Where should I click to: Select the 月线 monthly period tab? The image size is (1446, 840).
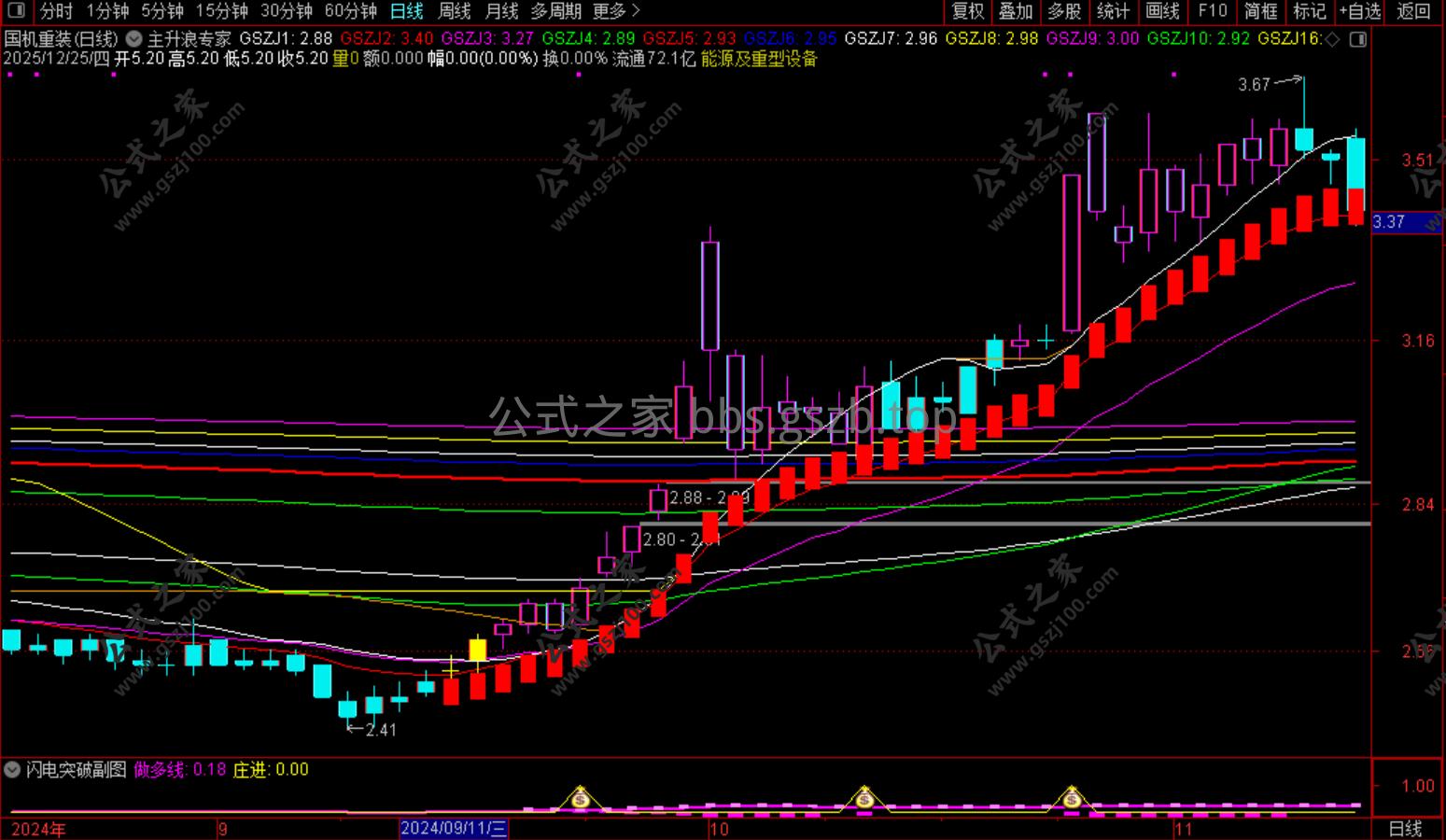(502, 11)
